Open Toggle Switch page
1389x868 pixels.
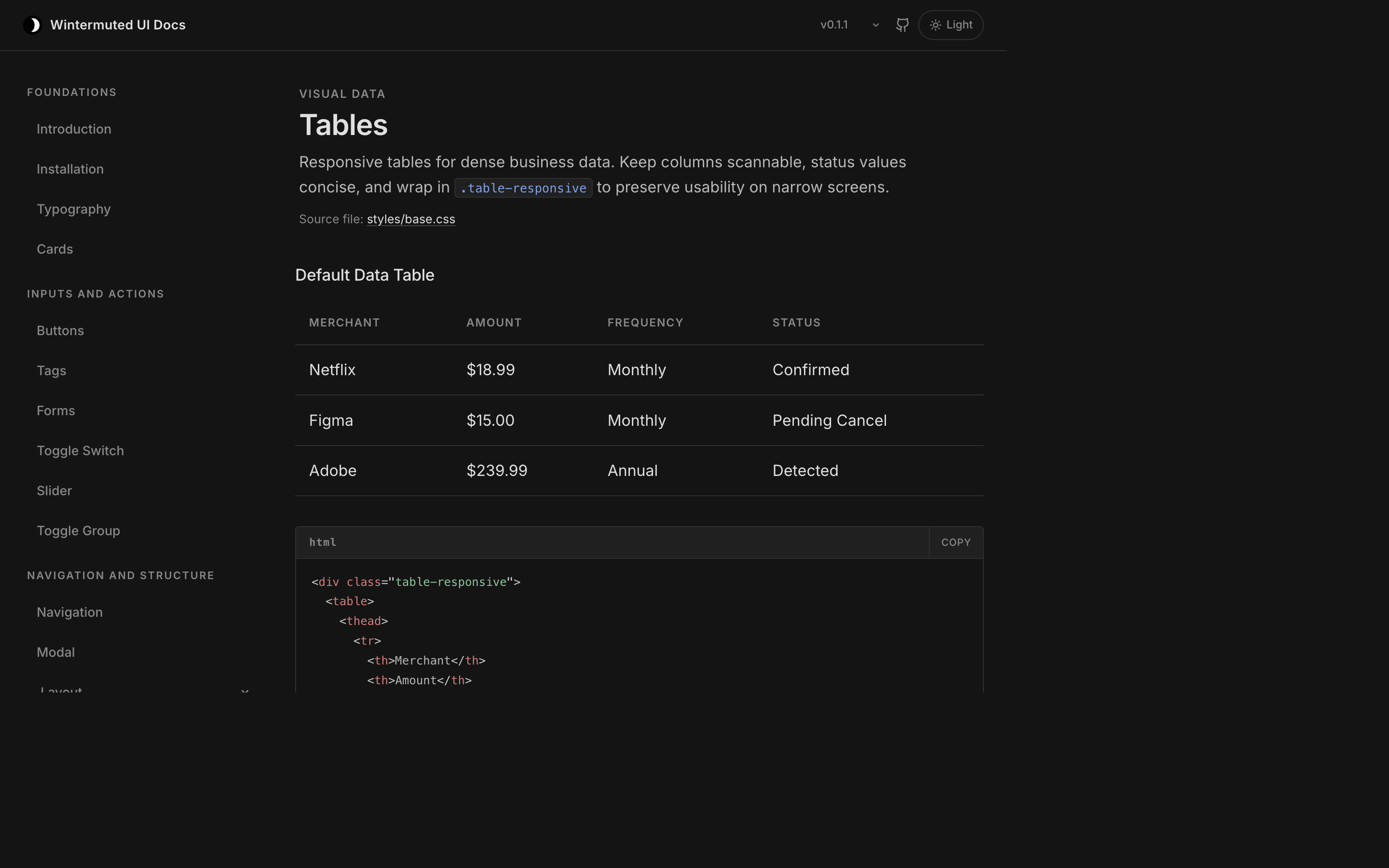[x=81, y=451]
